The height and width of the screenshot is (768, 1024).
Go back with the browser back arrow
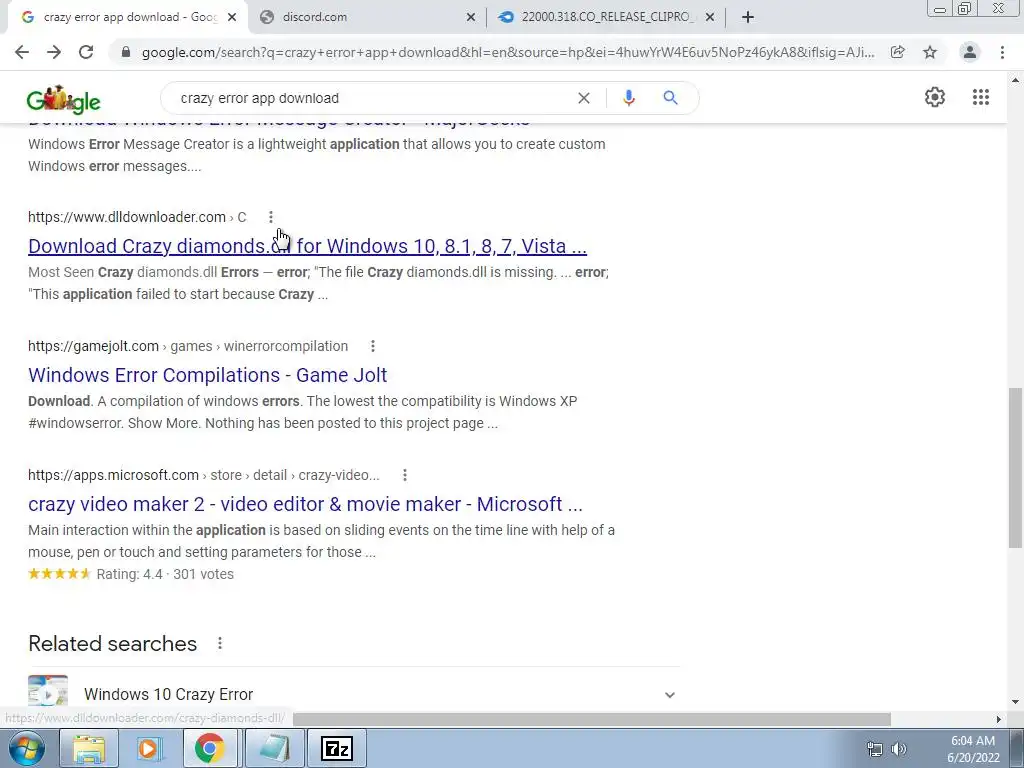(x=22, y=52)
